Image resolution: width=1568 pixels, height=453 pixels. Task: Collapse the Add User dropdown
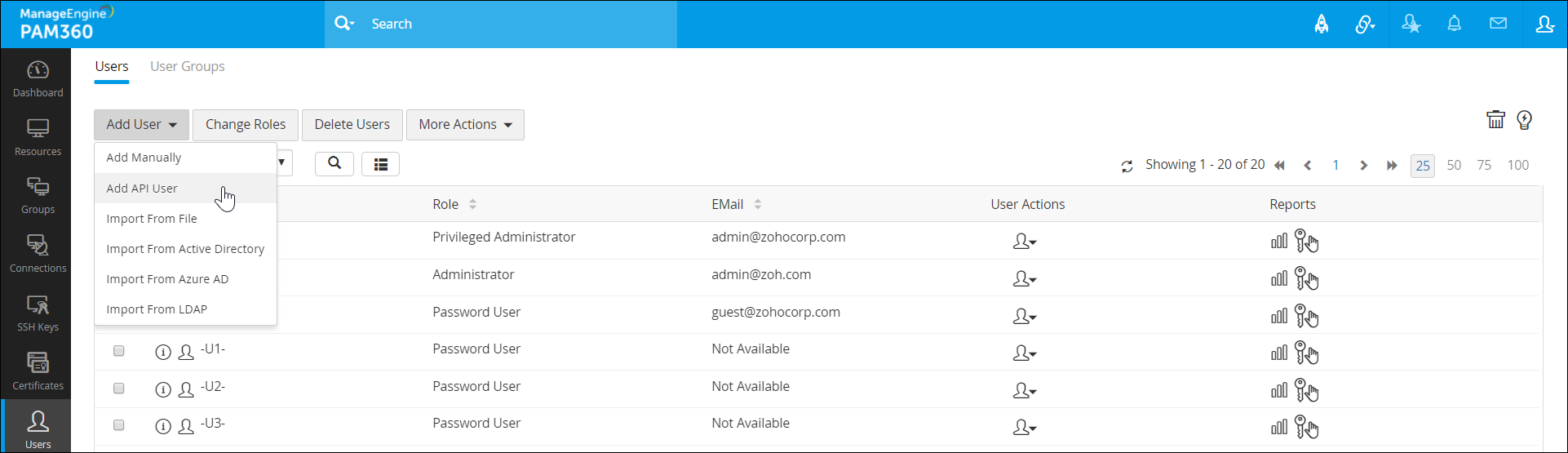[141, 125]
